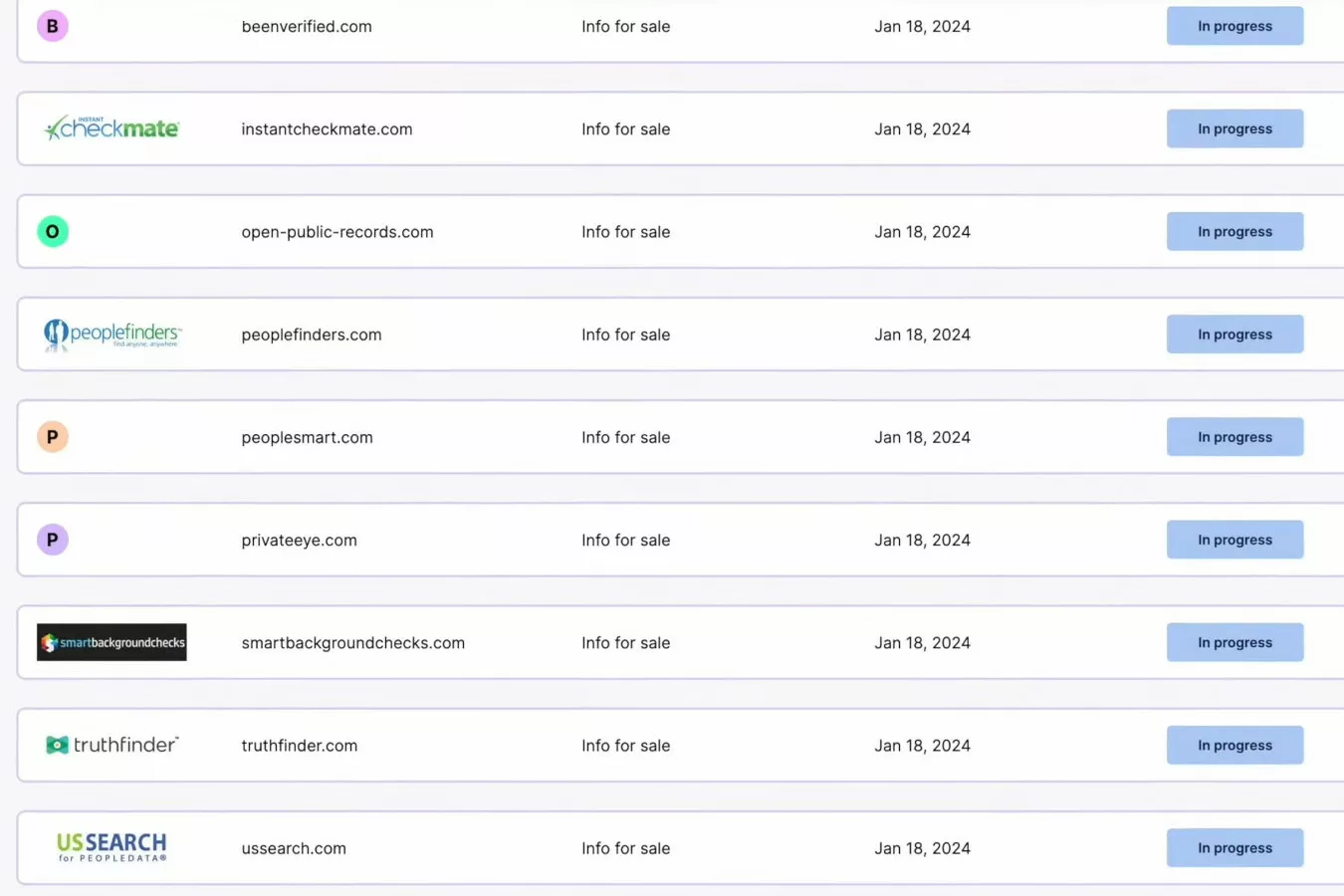The width and height of the screenshot is (1344, 896).
Task: Click the Instant Checkmate logo
Action: click(x=112, y=128)
